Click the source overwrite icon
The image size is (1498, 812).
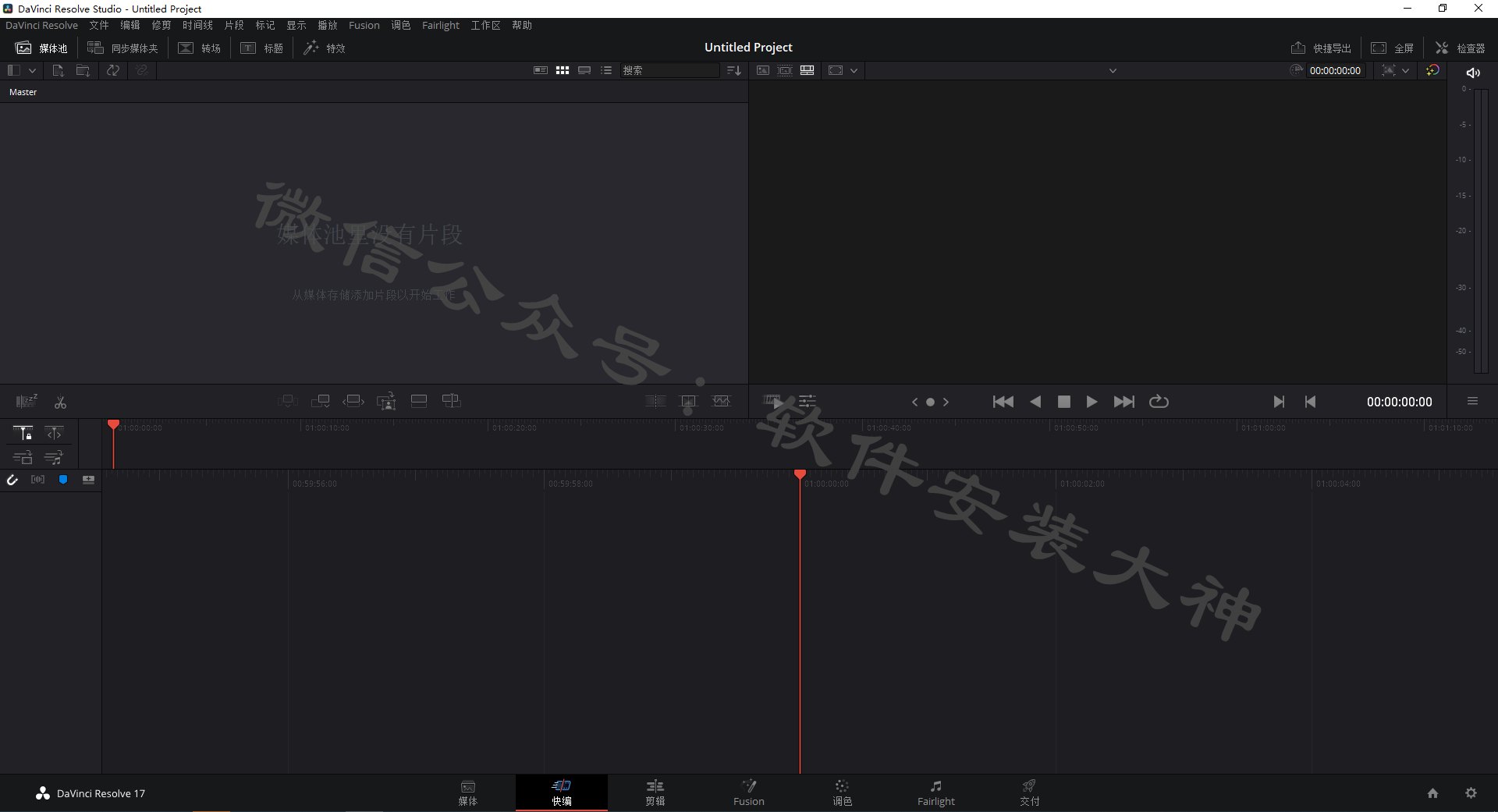coord(452,401)
